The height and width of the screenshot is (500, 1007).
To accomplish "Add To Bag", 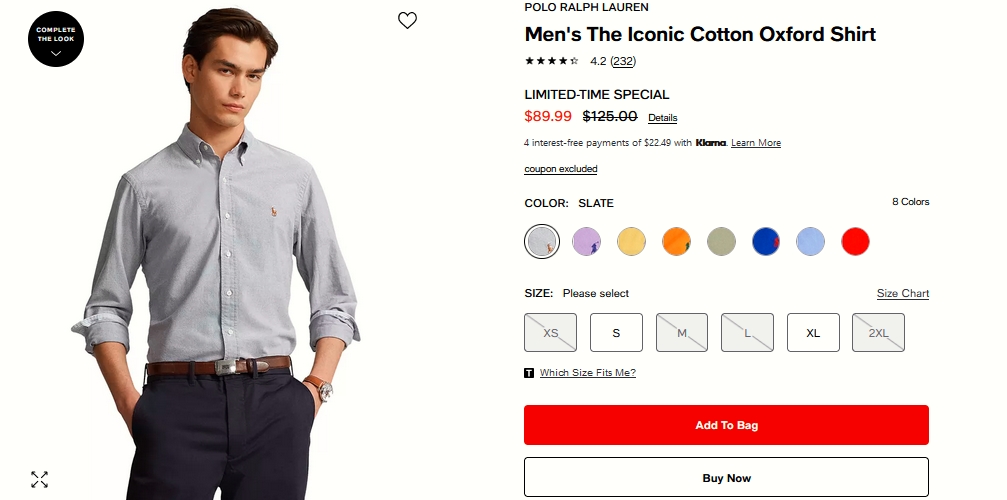I will click(x=726, y=425).
